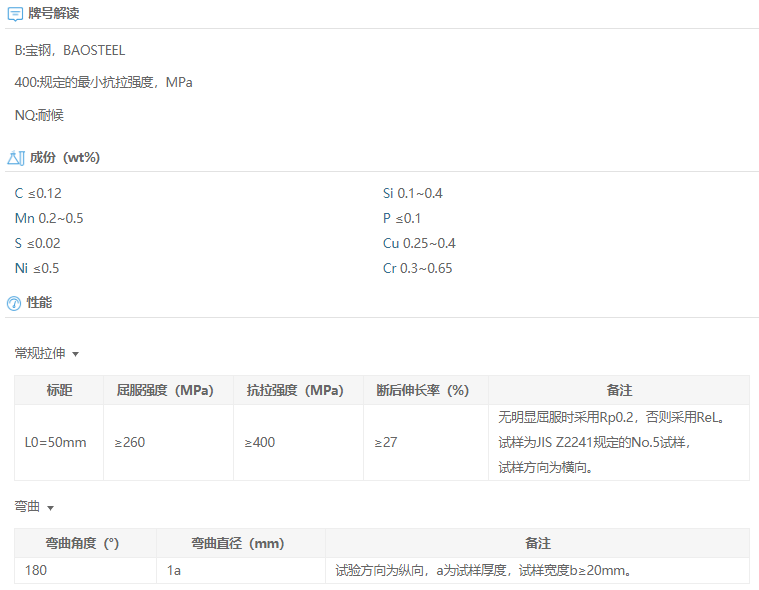Click the ≥400 tensile strength cell
The image size is (759, 590).
pyautogui.click(x=298, y=442)
